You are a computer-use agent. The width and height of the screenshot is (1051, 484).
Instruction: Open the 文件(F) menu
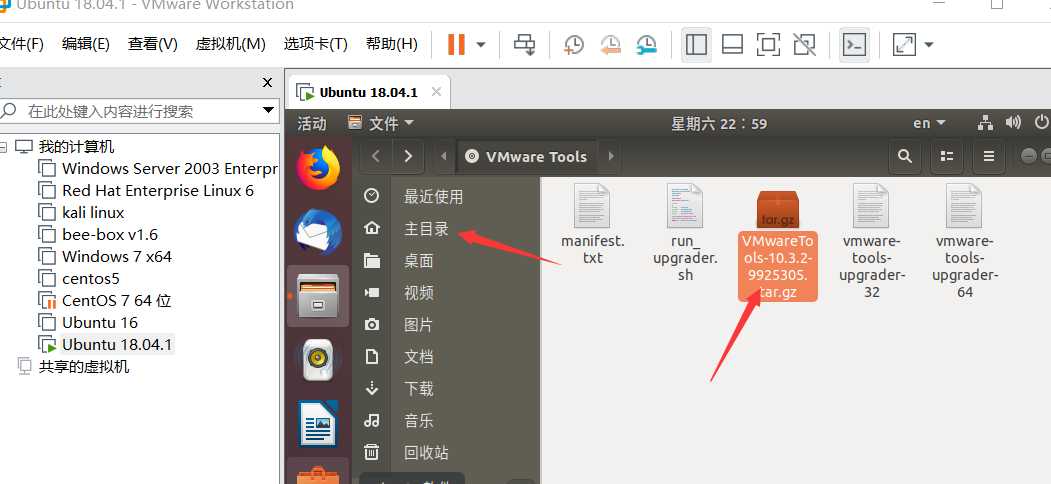coord(21,44)
